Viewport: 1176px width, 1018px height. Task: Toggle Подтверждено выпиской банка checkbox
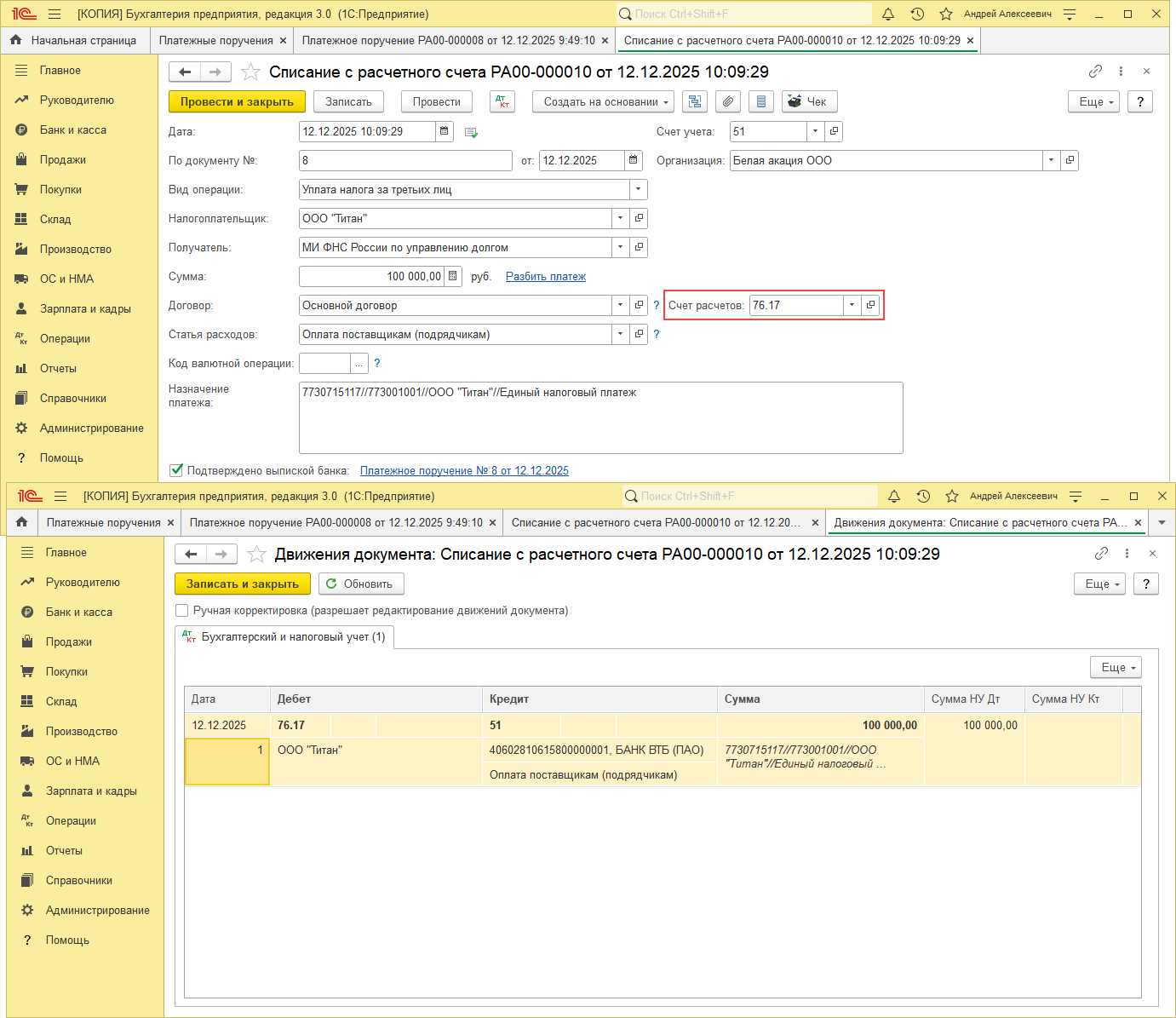176,470
